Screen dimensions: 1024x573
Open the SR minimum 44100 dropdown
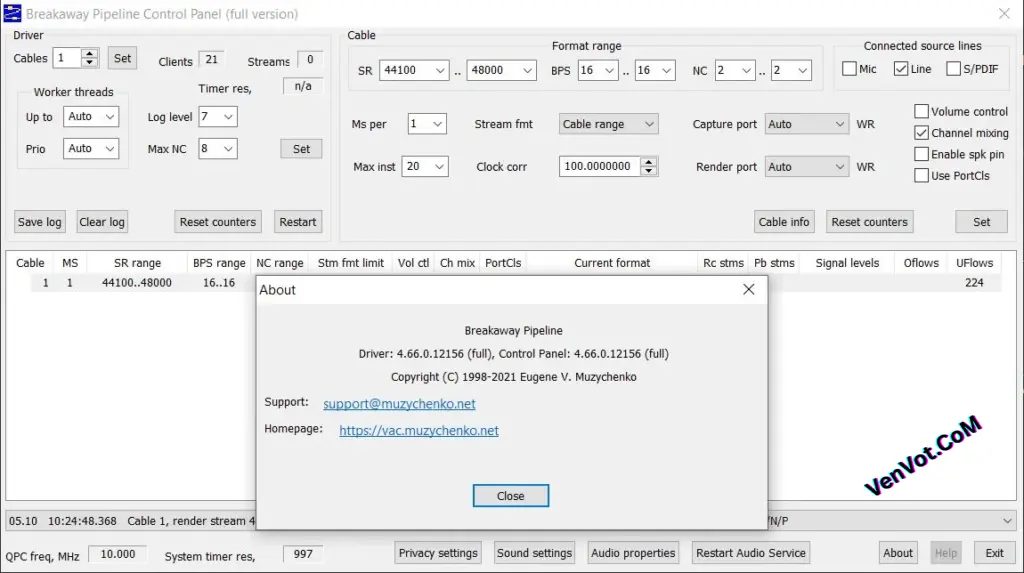tap(414, 71)
